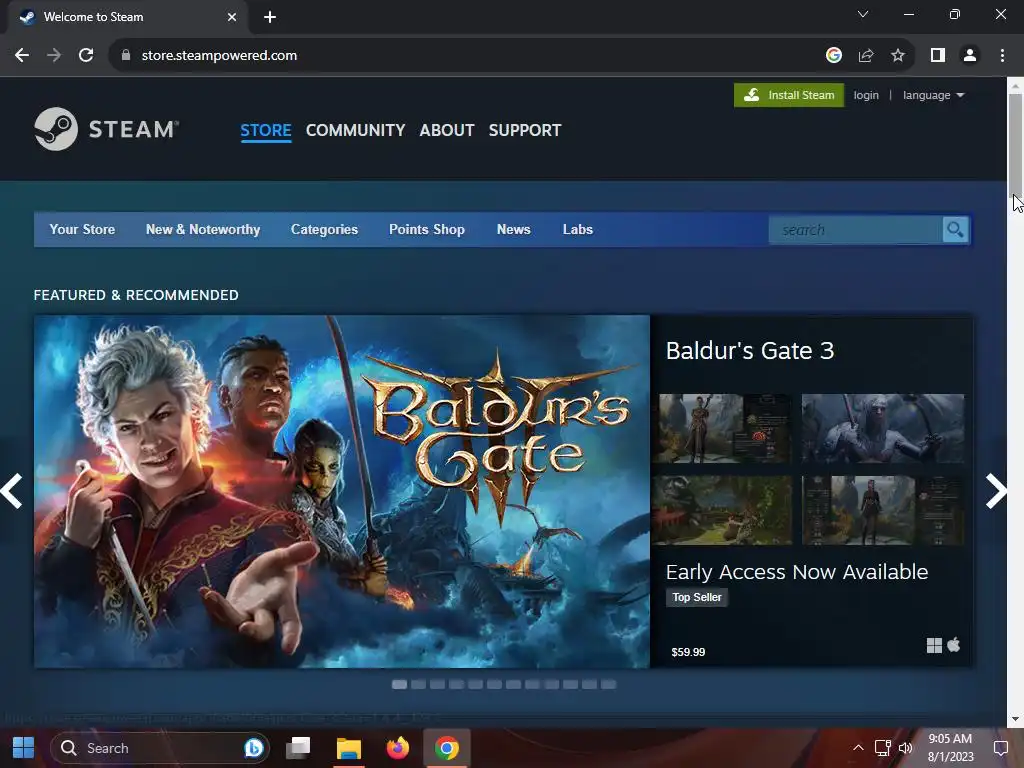Open Chrome three-dot menu
Viewport: 1024px width, 768px height.
coord(1002,56)
